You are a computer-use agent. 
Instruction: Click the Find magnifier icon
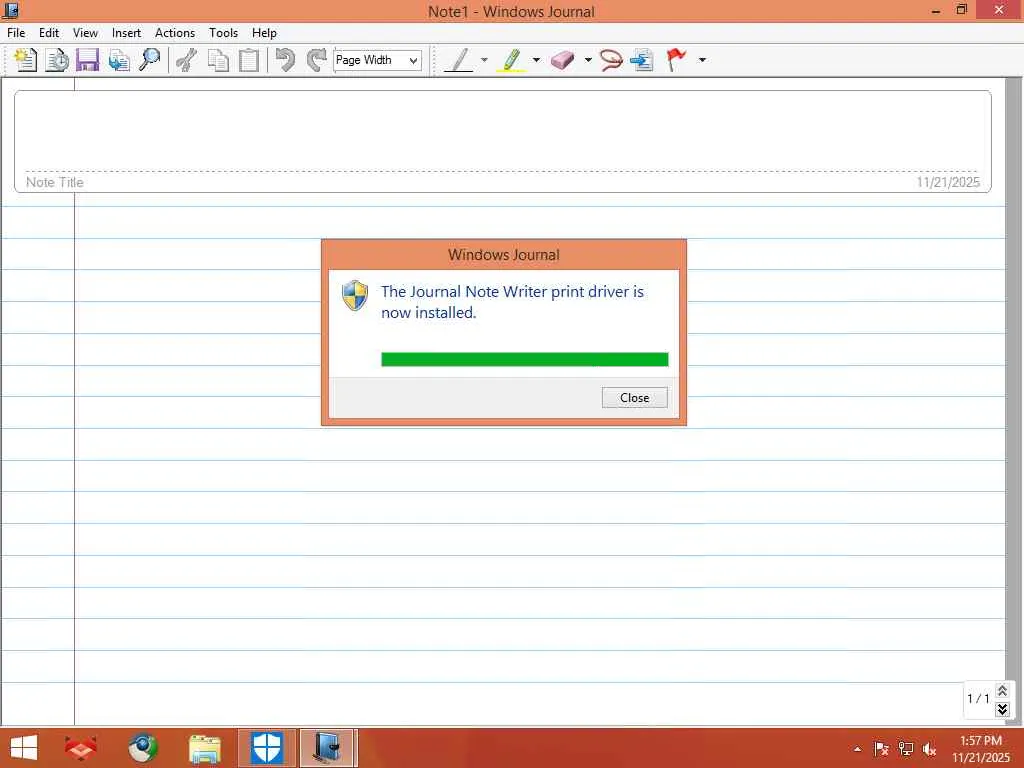(150, 60)
